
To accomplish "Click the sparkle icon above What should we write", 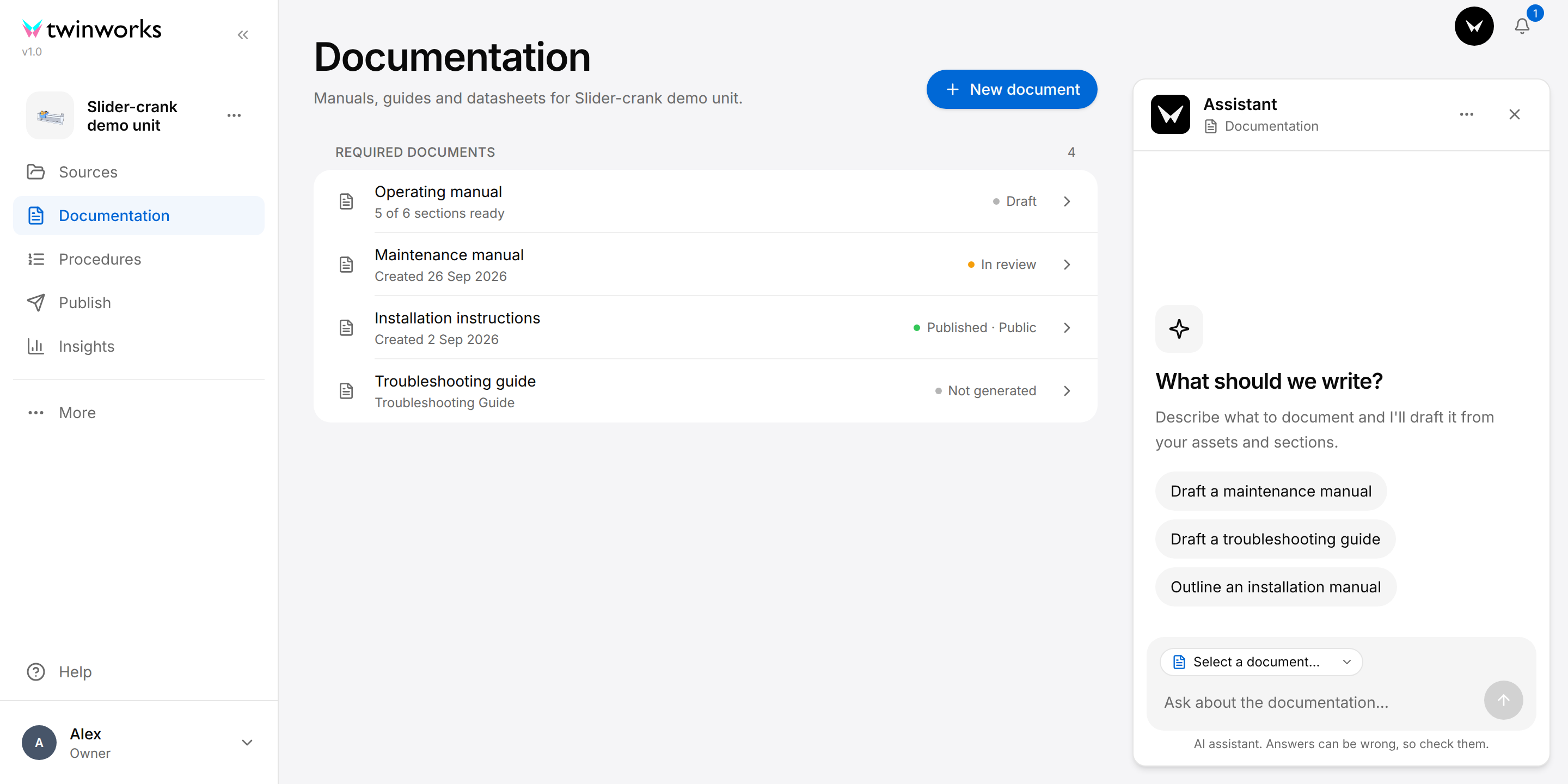I will pyautogui.click(x=1179, y=329).
